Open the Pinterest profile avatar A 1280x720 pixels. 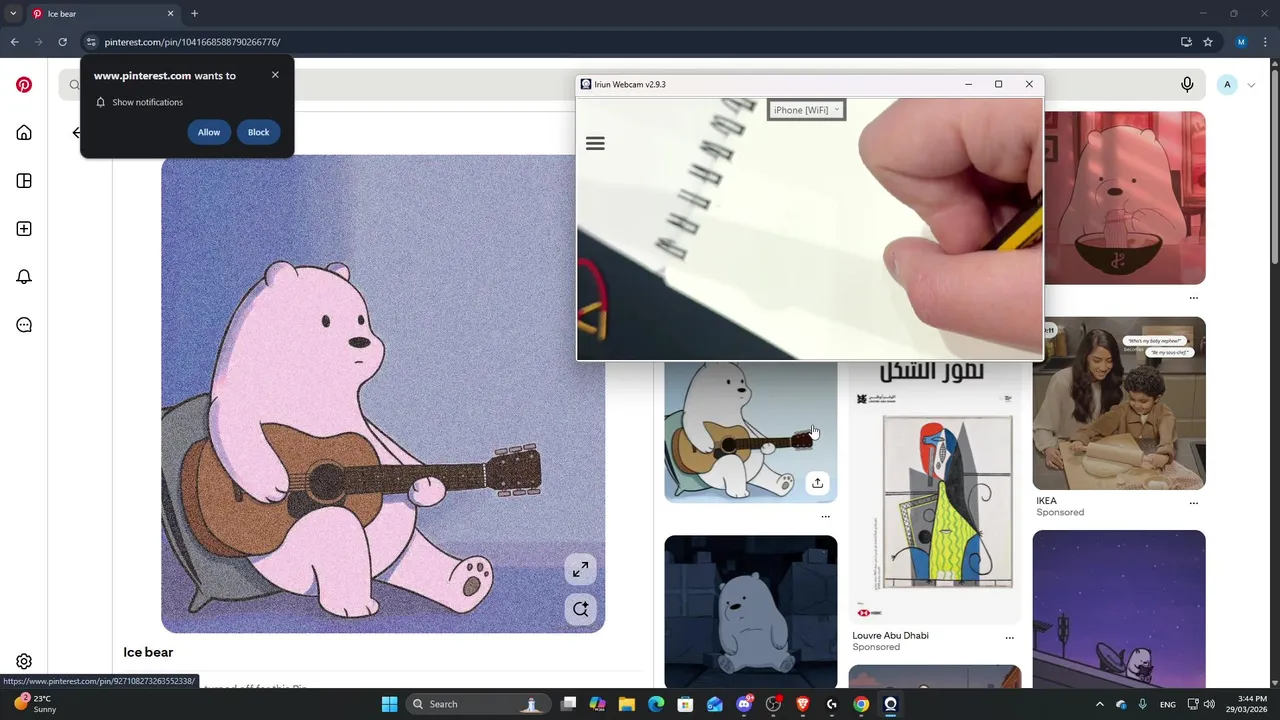point(1227,85)
